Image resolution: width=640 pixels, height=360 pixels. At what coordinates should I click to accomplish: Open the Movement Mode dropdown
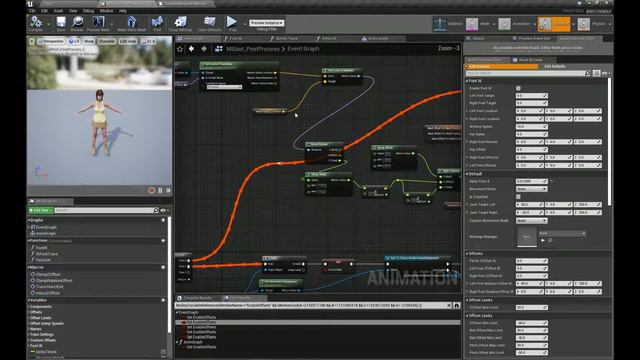[531, 189]
